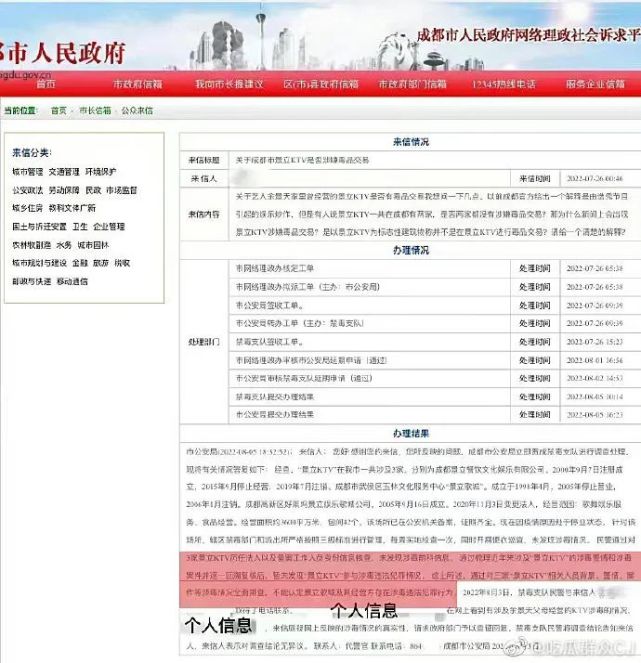Click the 来信人 label cell
Image resolution: width=641 pixels, height=663 pixels.
(x=204, y=179)
